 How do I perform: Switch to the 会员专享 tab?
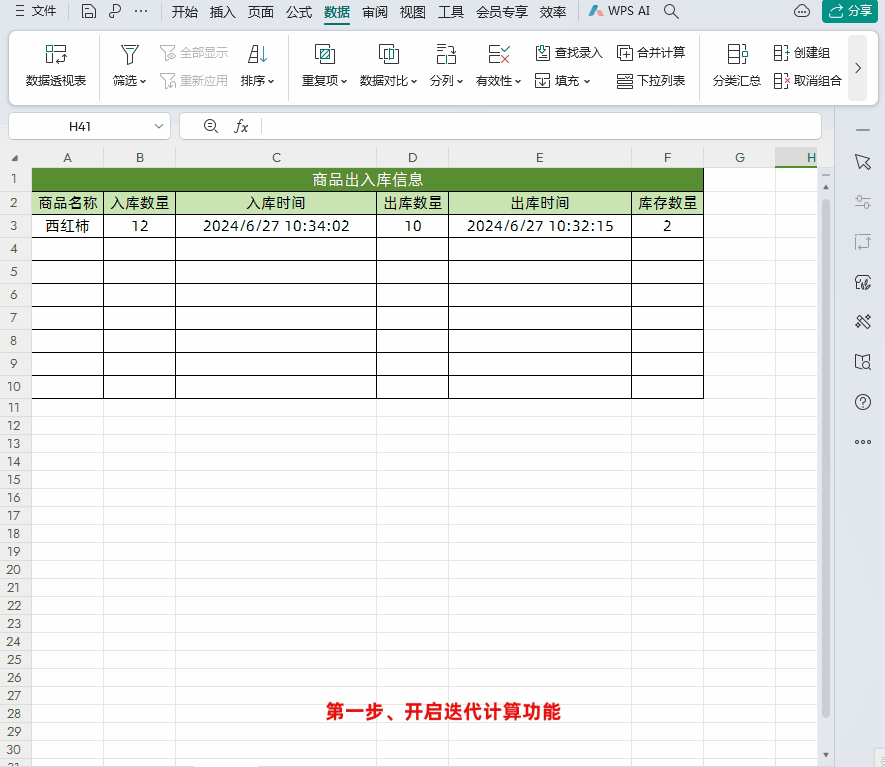pos(502,12)
